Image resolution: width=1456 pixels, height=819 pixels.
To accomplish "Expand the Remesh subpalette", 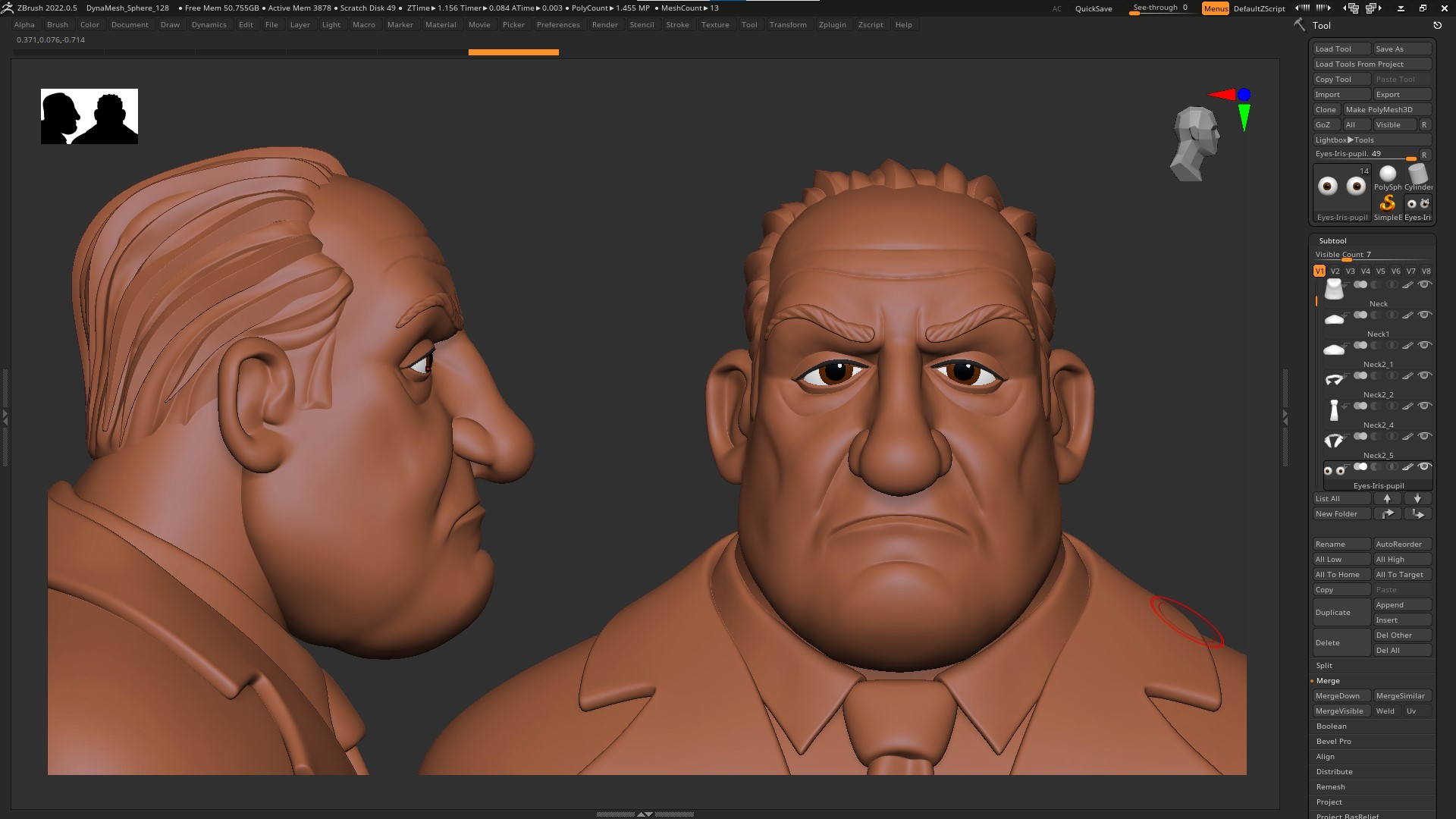I will pos(1330,786).
